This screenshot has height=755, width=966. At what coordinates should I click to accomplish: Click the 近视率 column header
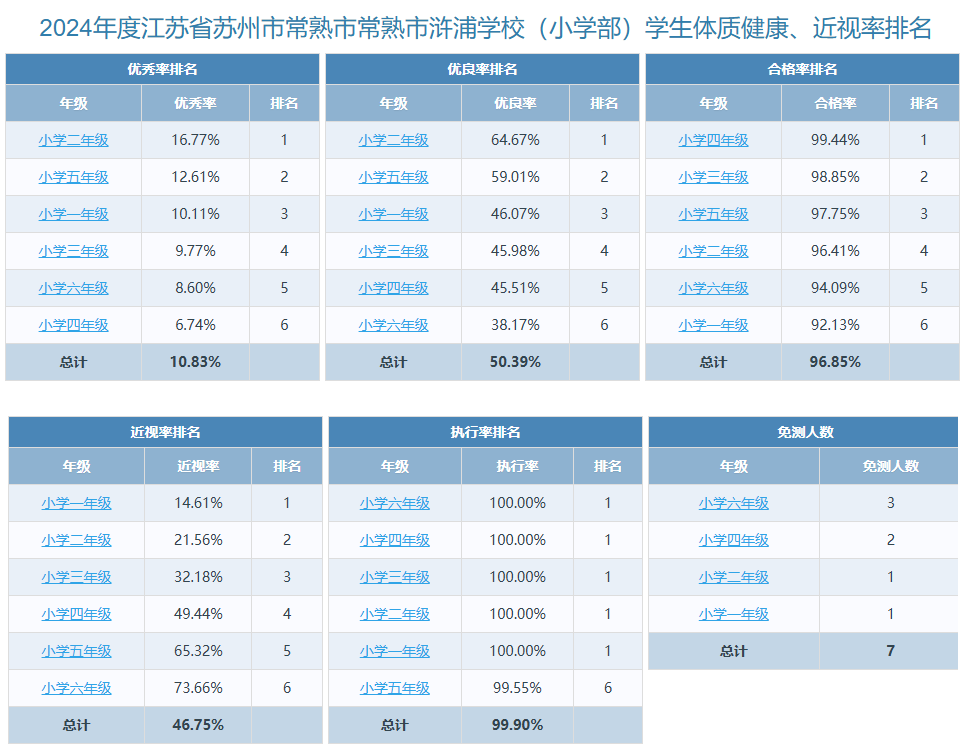tap(198, 466)
